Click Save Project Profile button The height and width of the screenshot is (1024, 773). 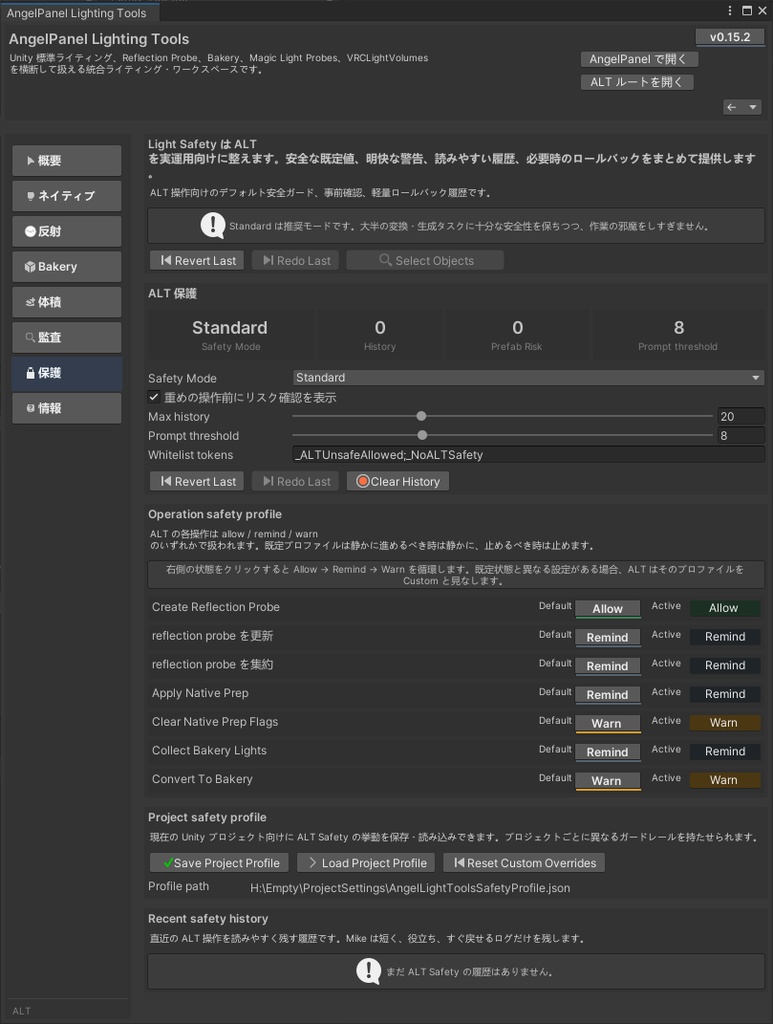[x=220, y=863]
